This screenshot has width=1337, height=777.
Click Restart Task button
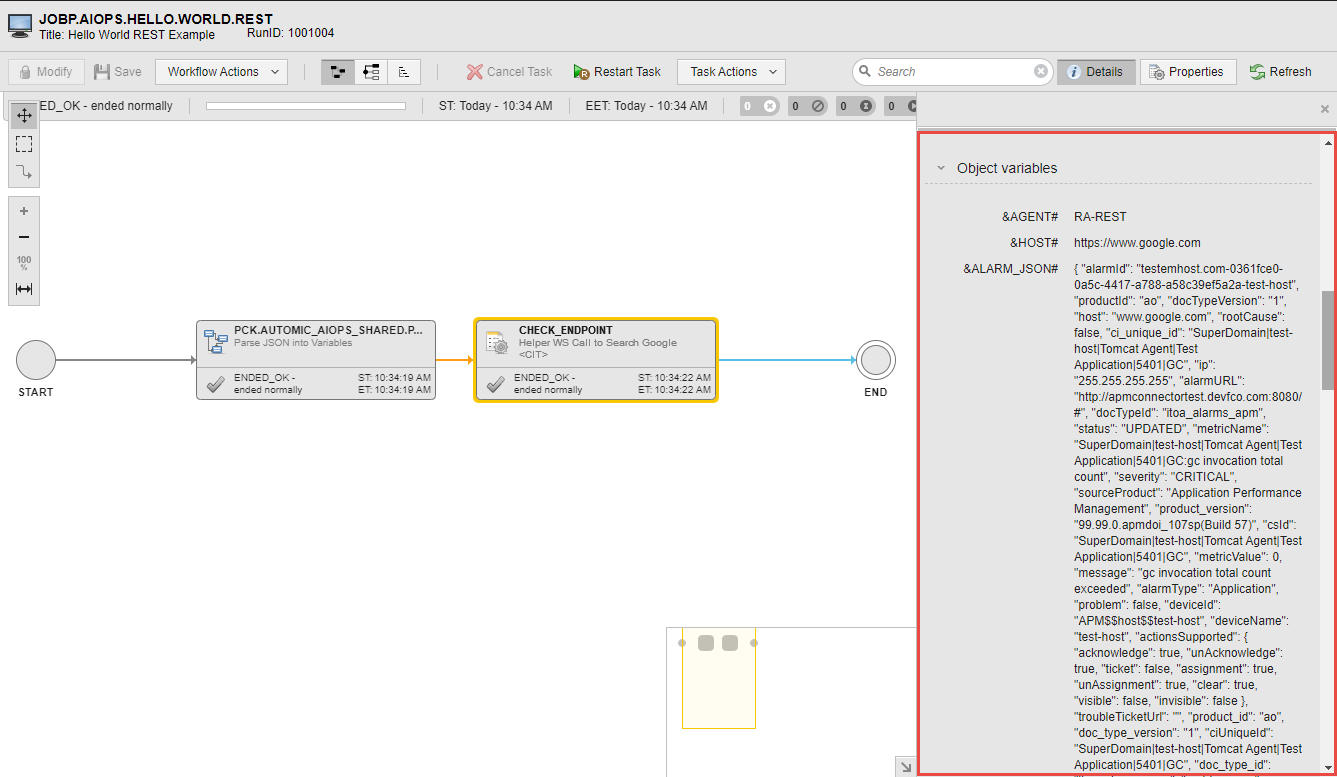tap(617, 72)
